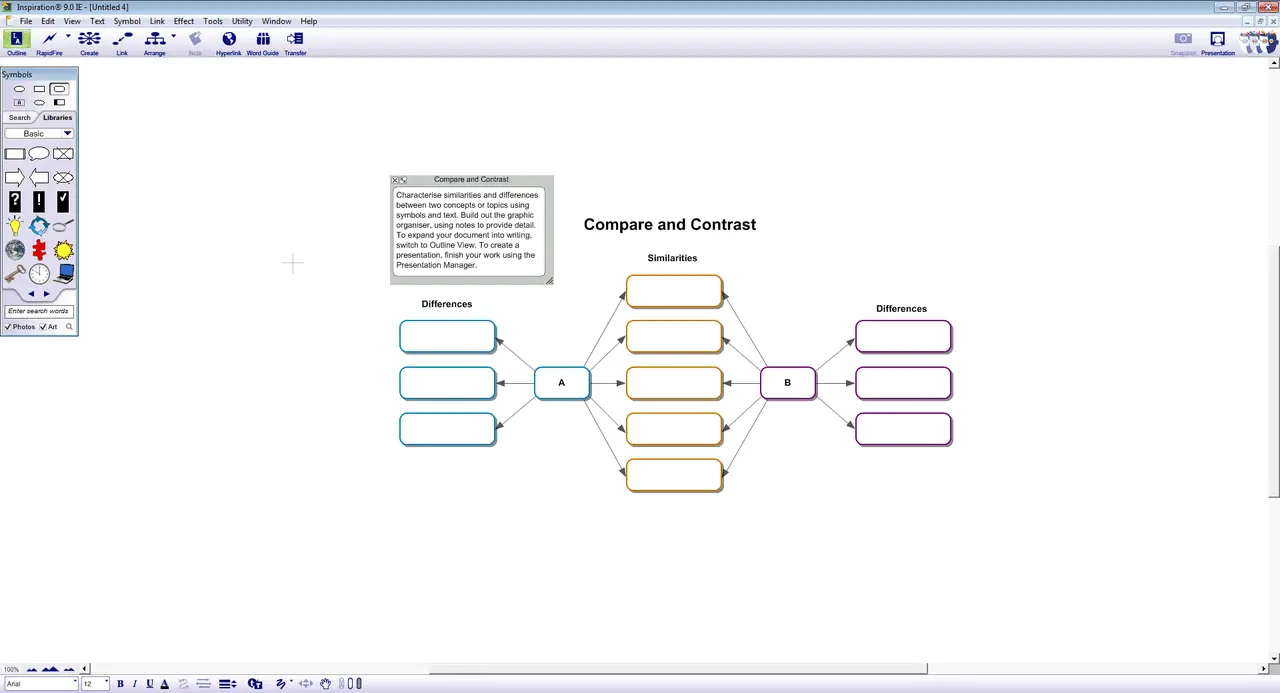Toggle the Photos checkbox
The height and width of the screenshot is (693, 1280).
pos(9,327)
